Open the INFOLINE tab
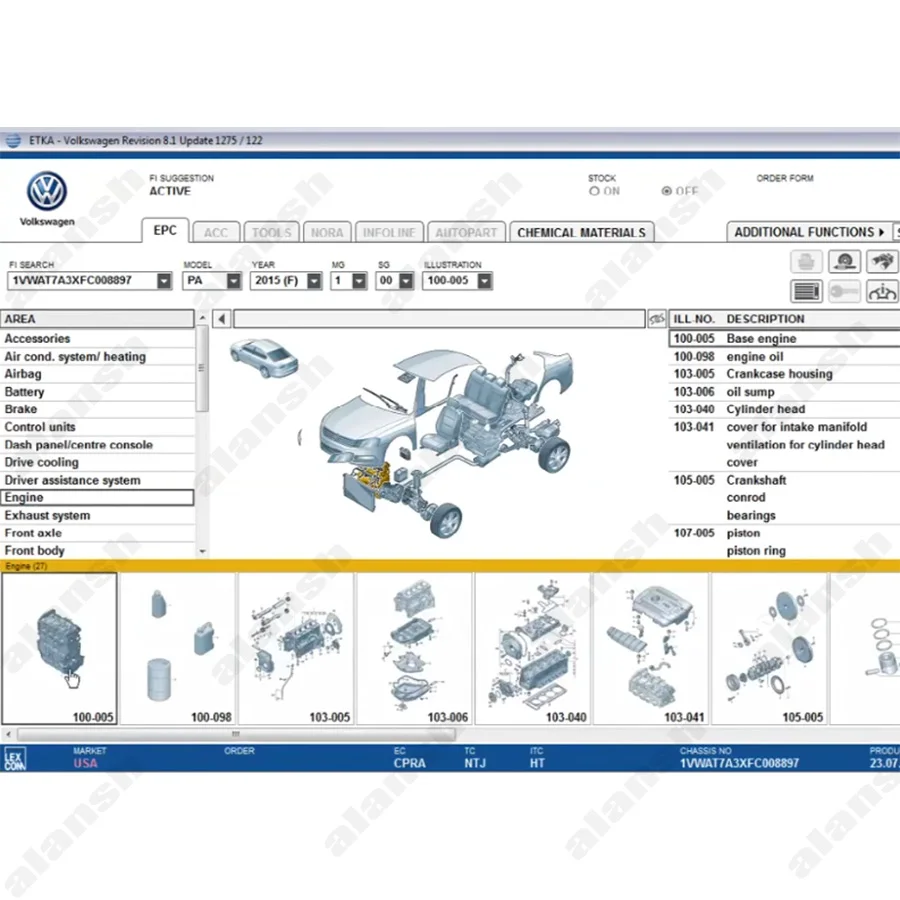 (x=389, y=232)
